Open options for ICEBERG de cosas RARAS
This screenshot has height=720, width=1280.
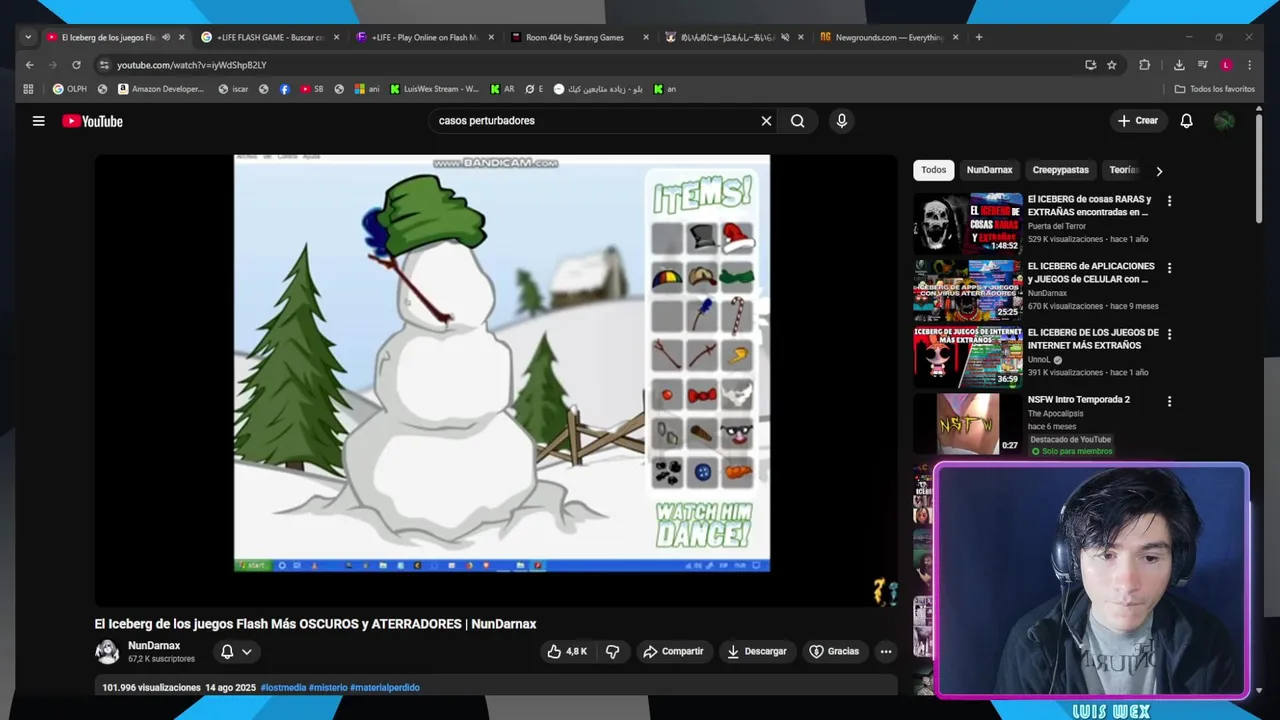coord(1169,201)
